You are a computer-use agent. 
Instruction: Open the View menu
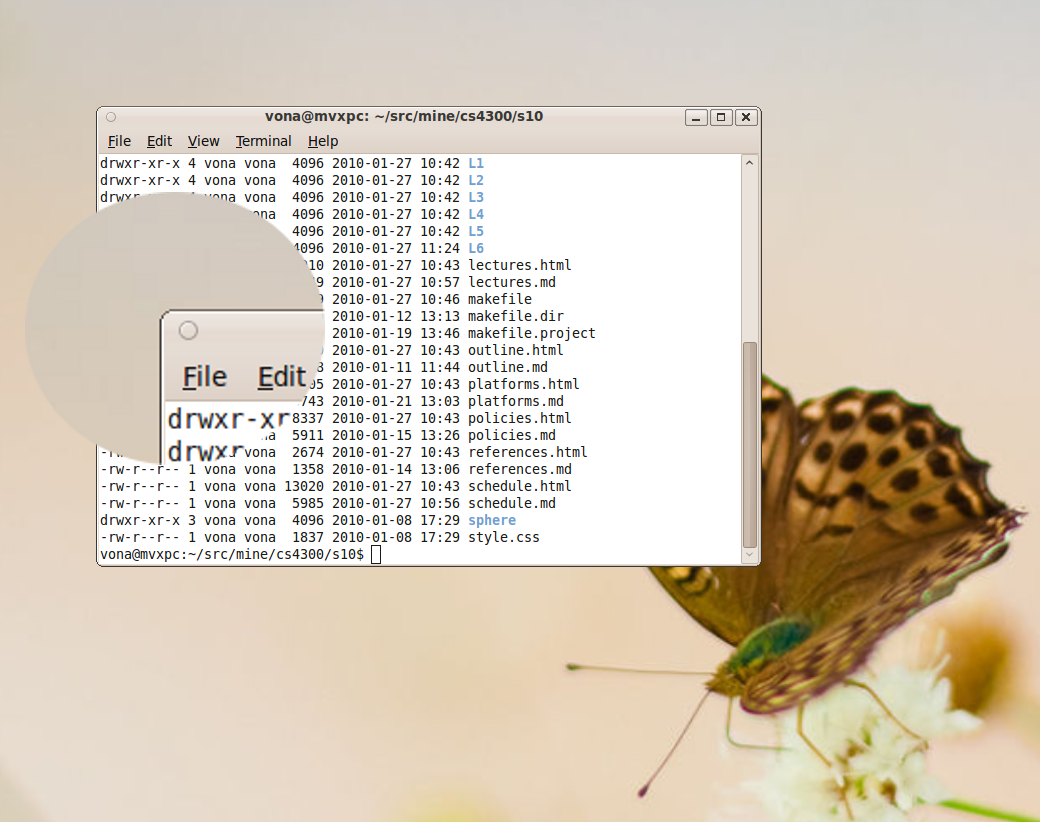point(203,141)
